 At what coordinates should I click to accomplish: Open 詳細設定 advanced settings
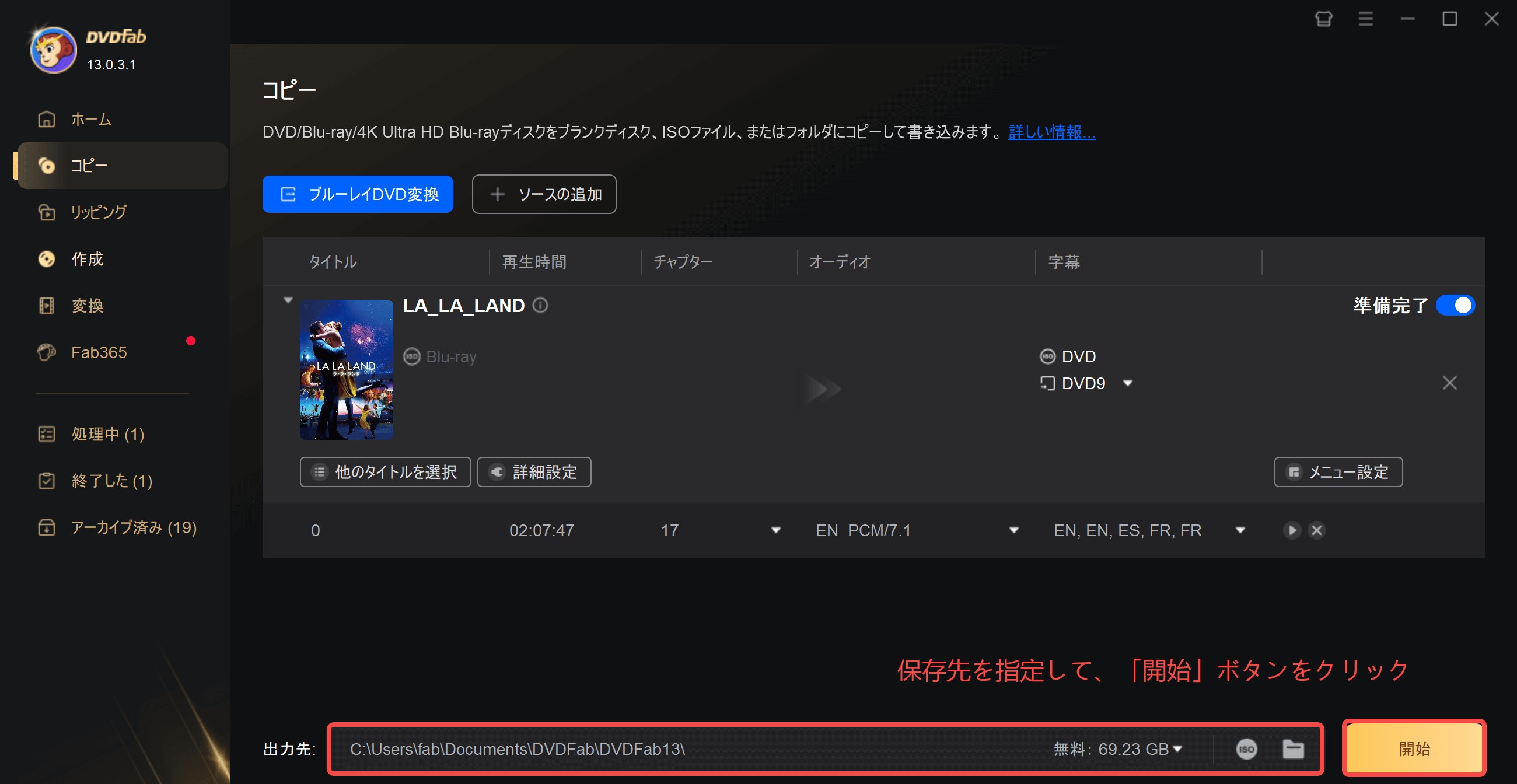[534, 472]
